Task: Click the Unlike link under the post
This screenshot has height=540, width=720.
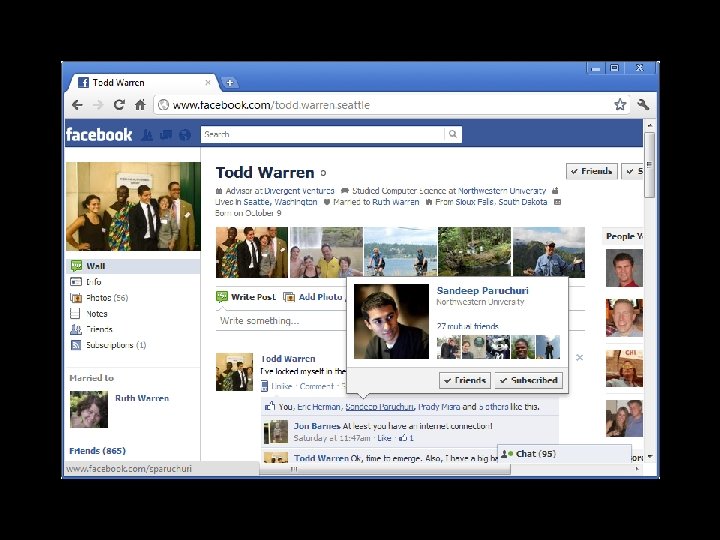Action: 281,386
